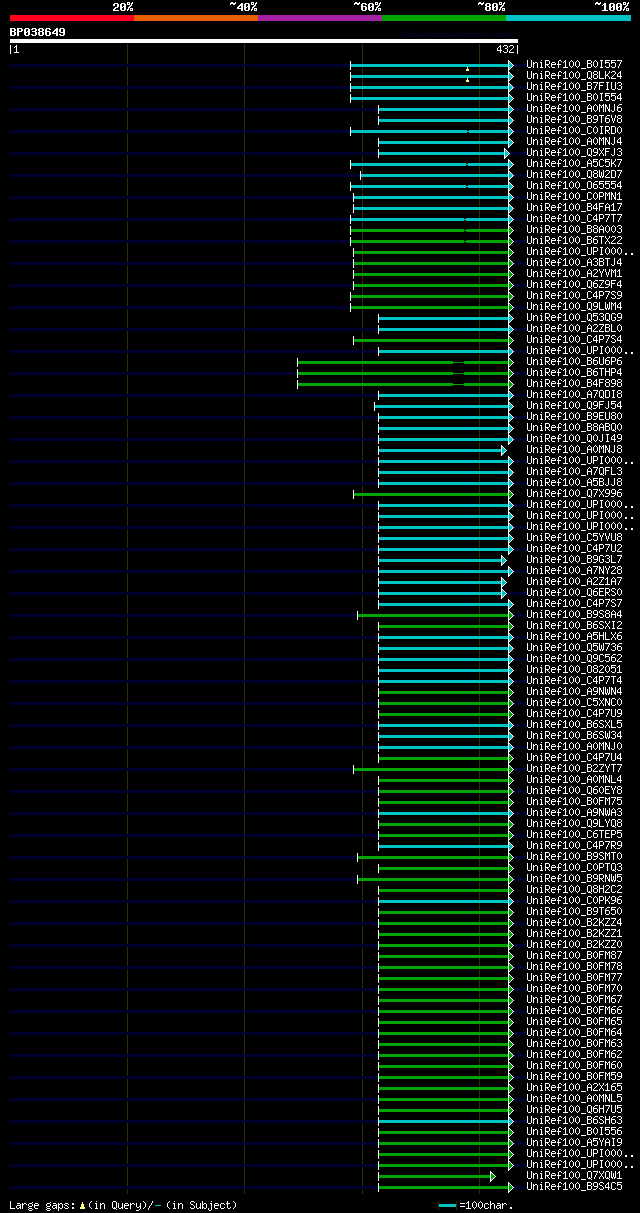
Task: Select the UniRef100_O65554 label
Action: click(x=574, y=185)
